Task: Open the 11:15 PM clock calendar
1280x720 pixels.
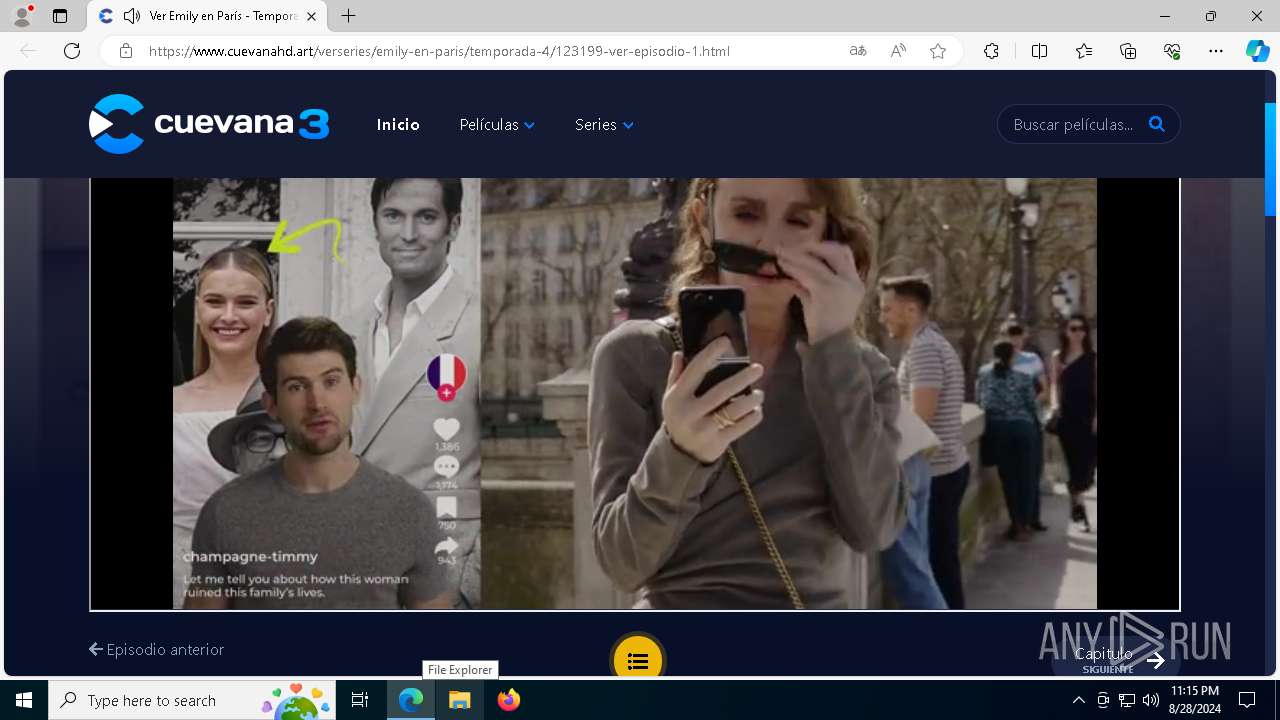Action: (1195, 700)
